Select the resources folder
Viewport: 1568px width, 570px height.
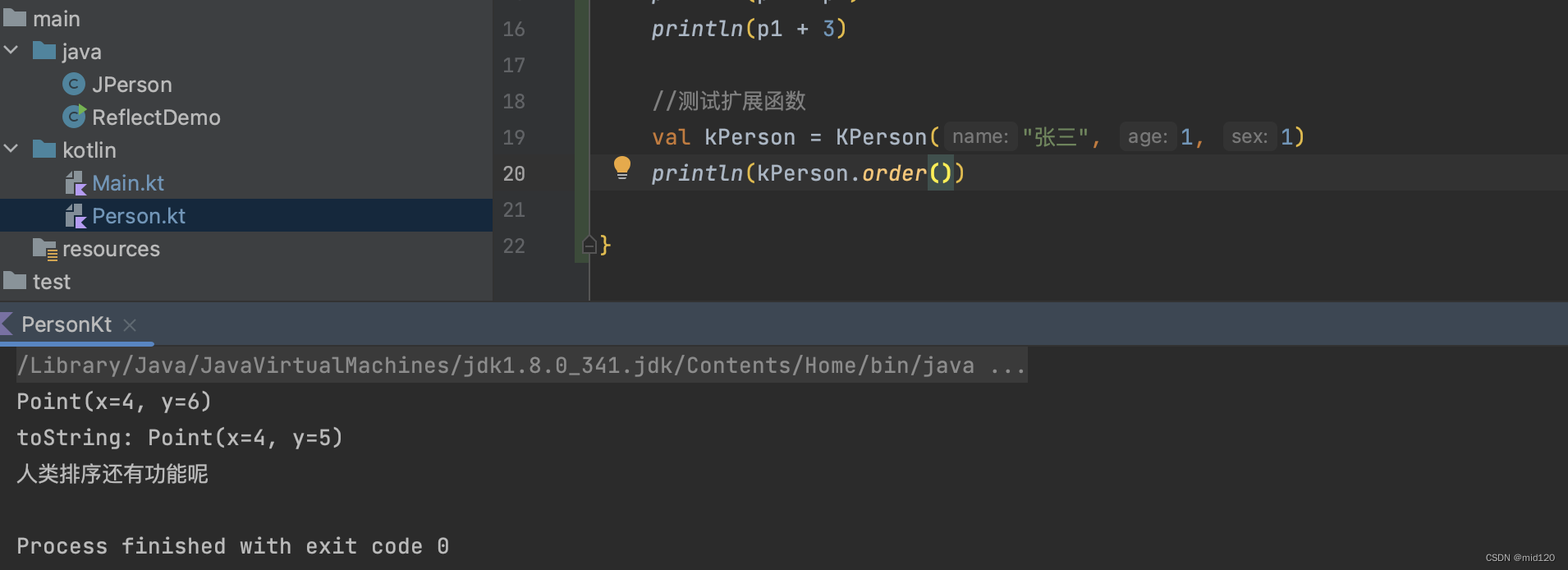click(x=111, y=249)
